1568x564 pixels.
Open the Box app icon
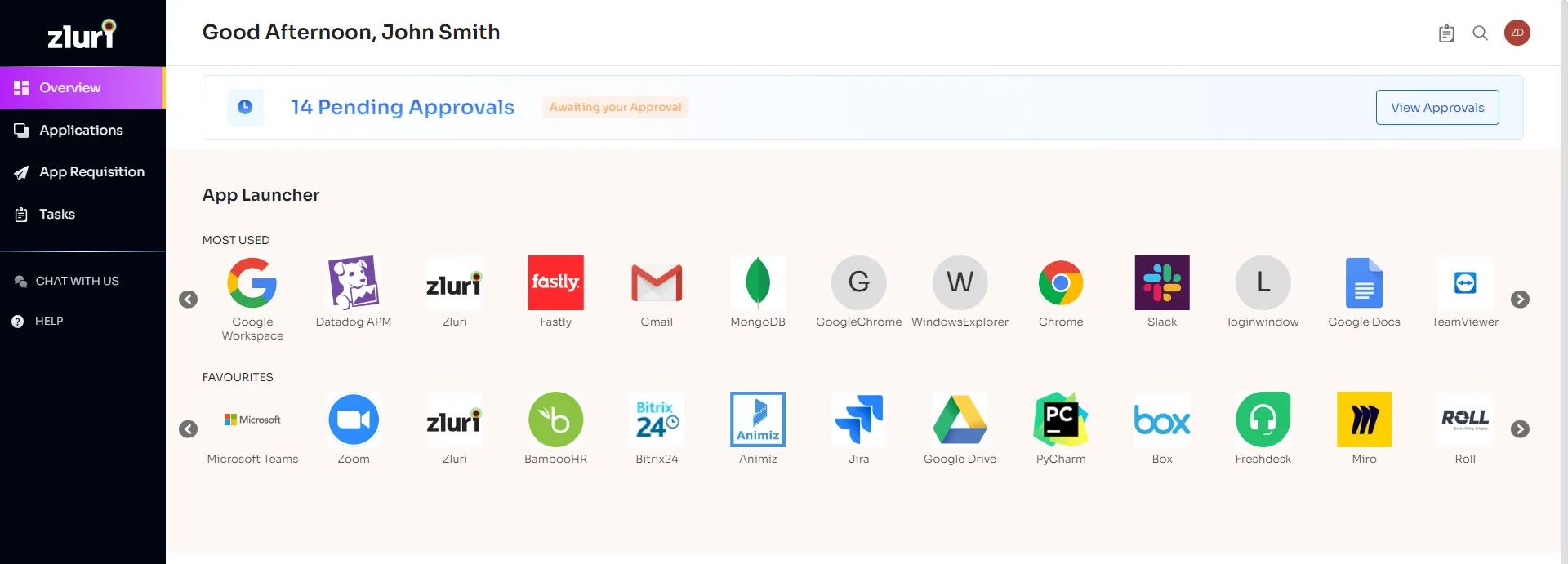(x=1162, y=420)
